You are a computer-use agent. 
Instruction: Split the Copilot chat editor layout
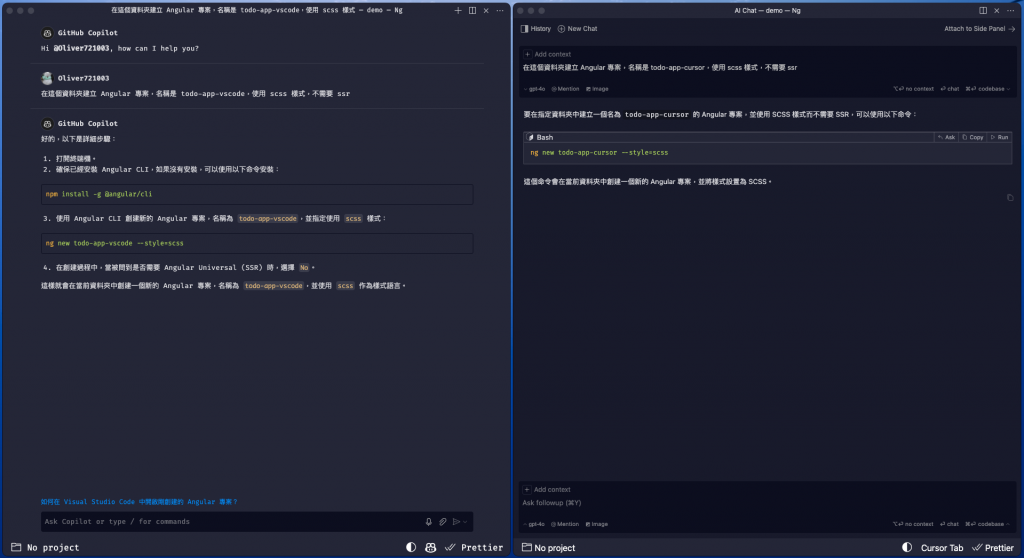[x=472, y=10]
